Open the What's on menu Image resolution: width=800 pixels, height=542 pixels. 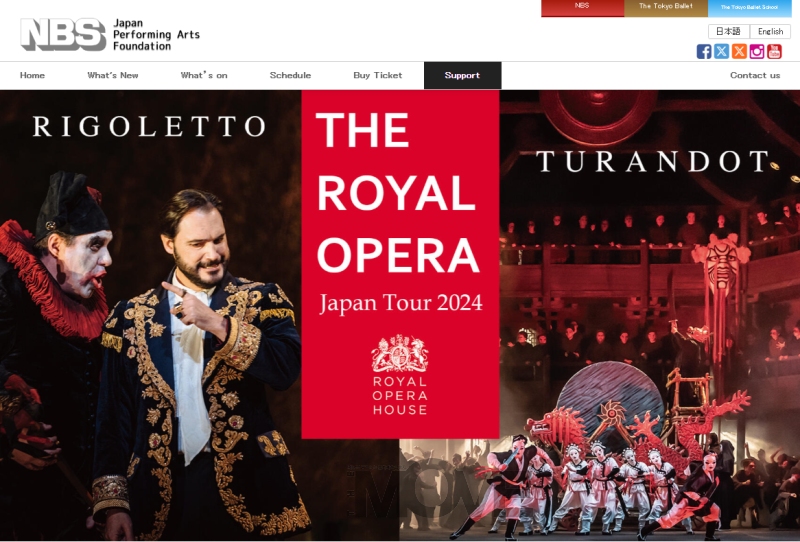click(204, 76)
